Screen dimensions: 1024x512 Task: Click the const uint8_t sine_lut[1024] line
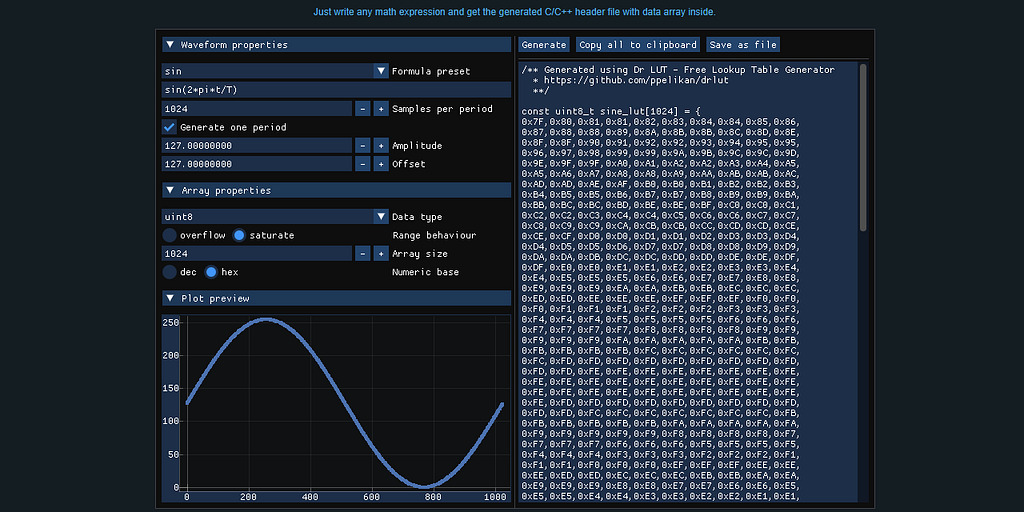pos(611,112)
